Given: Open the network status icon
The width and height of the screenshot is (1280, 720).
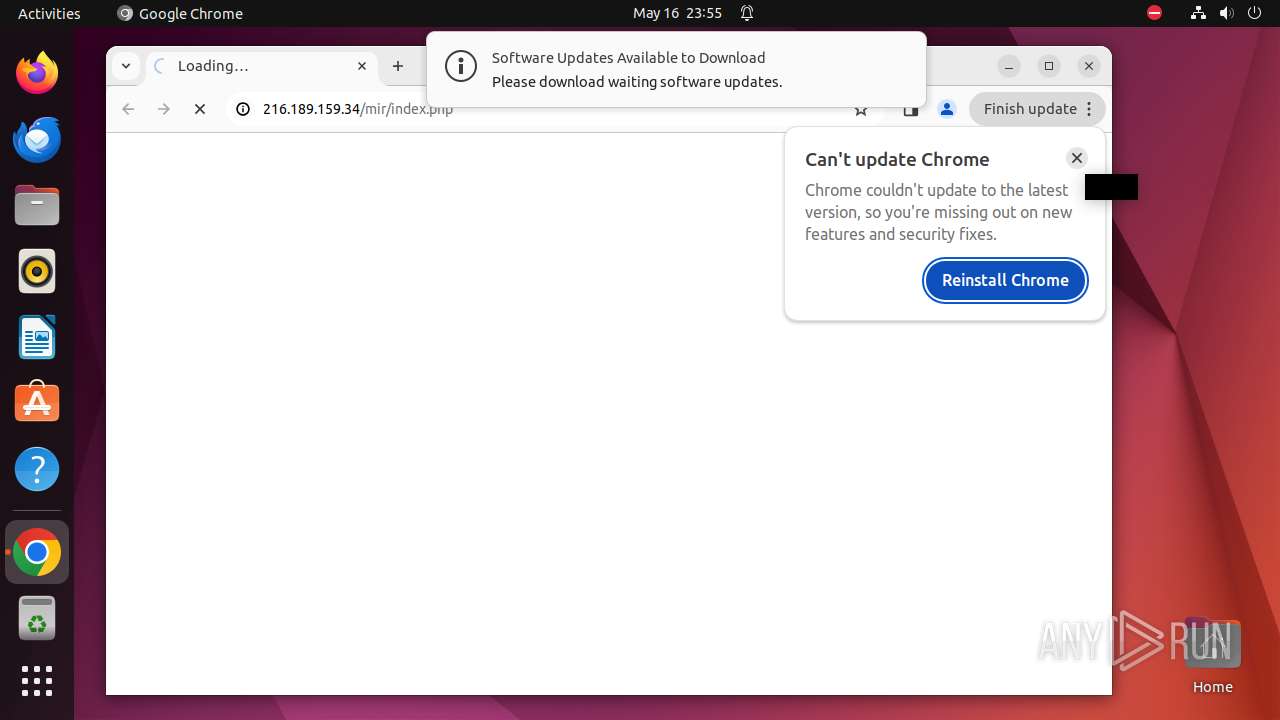Looking at the screenshot, I should tap(1198, 13).
